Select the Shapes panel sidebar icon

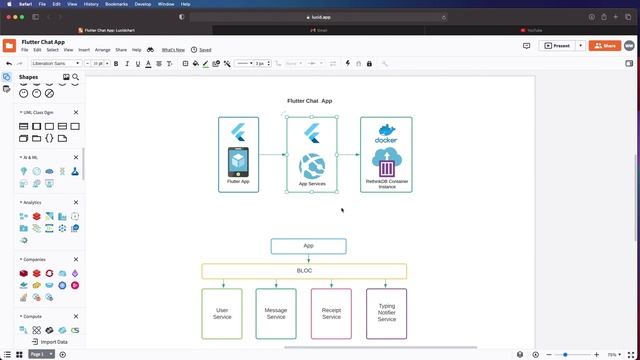click(x=7, y=77)
